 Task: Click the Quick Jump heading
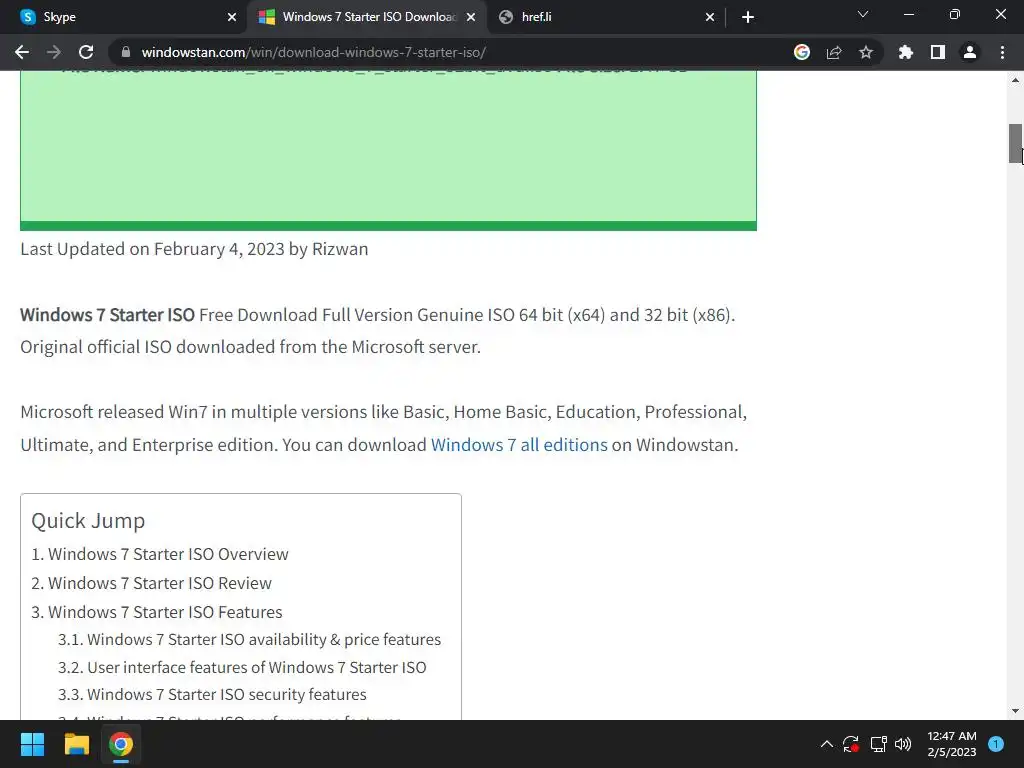(x=88, y=520)
